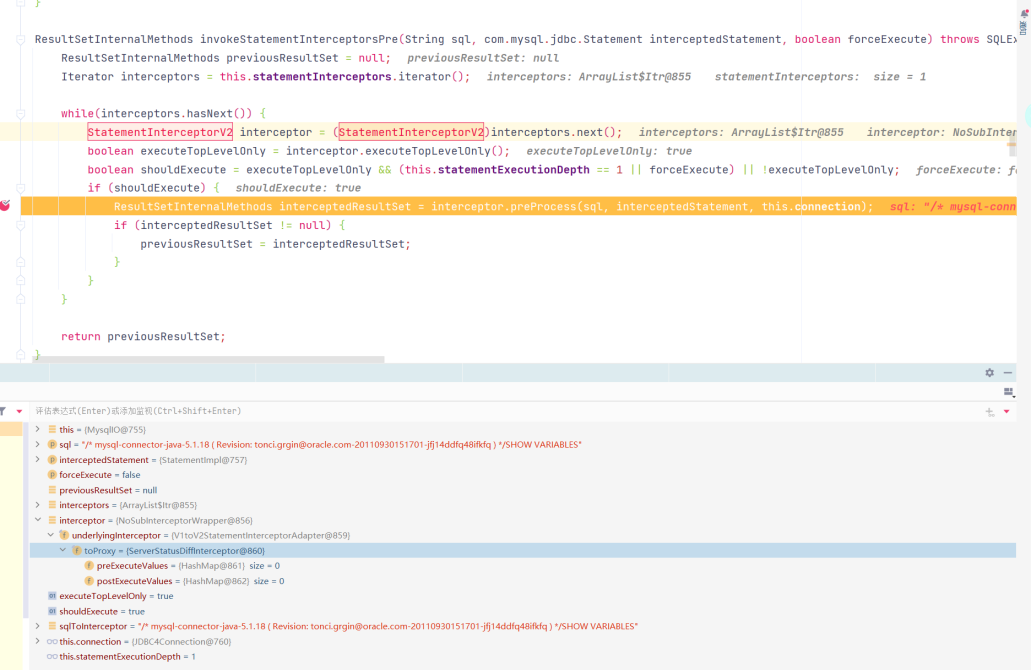This screenshot has width=1031, height=670.
Task: Collapse the interceptor variable node
Action: 38,520
